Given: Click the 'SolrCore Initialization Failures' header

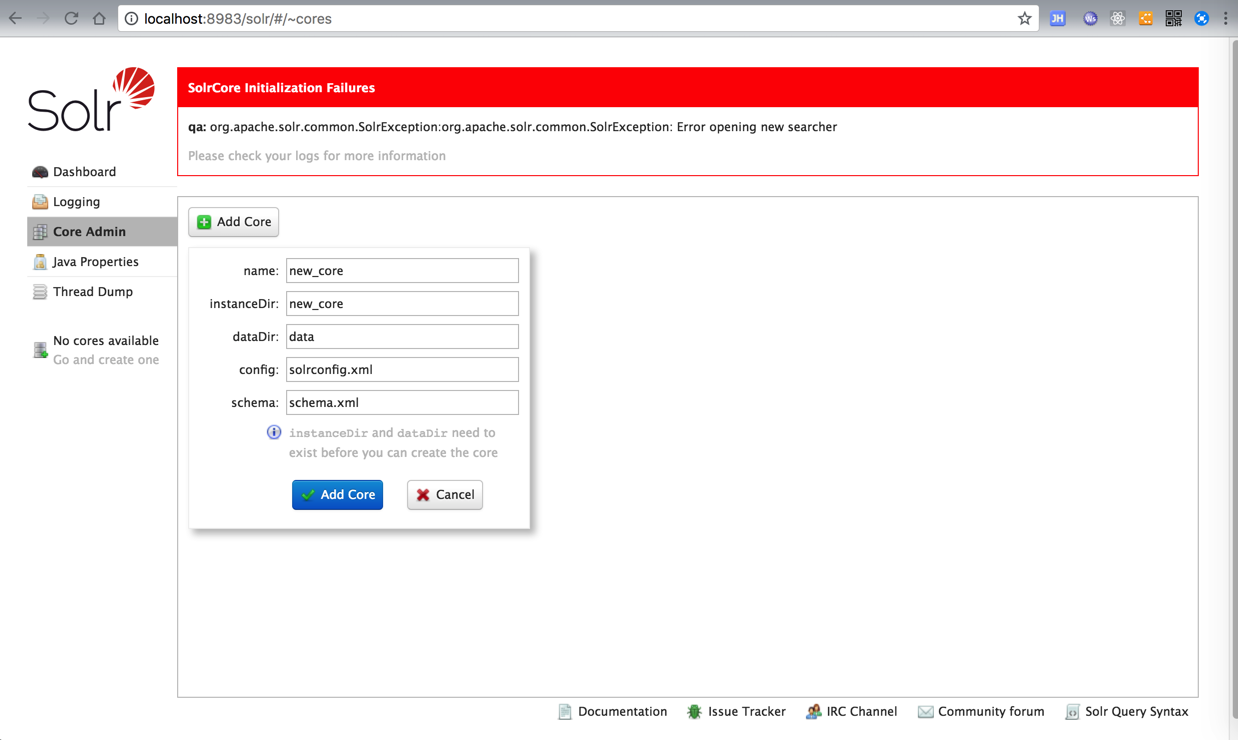Looking at the screenshot, I should point(281,88).
